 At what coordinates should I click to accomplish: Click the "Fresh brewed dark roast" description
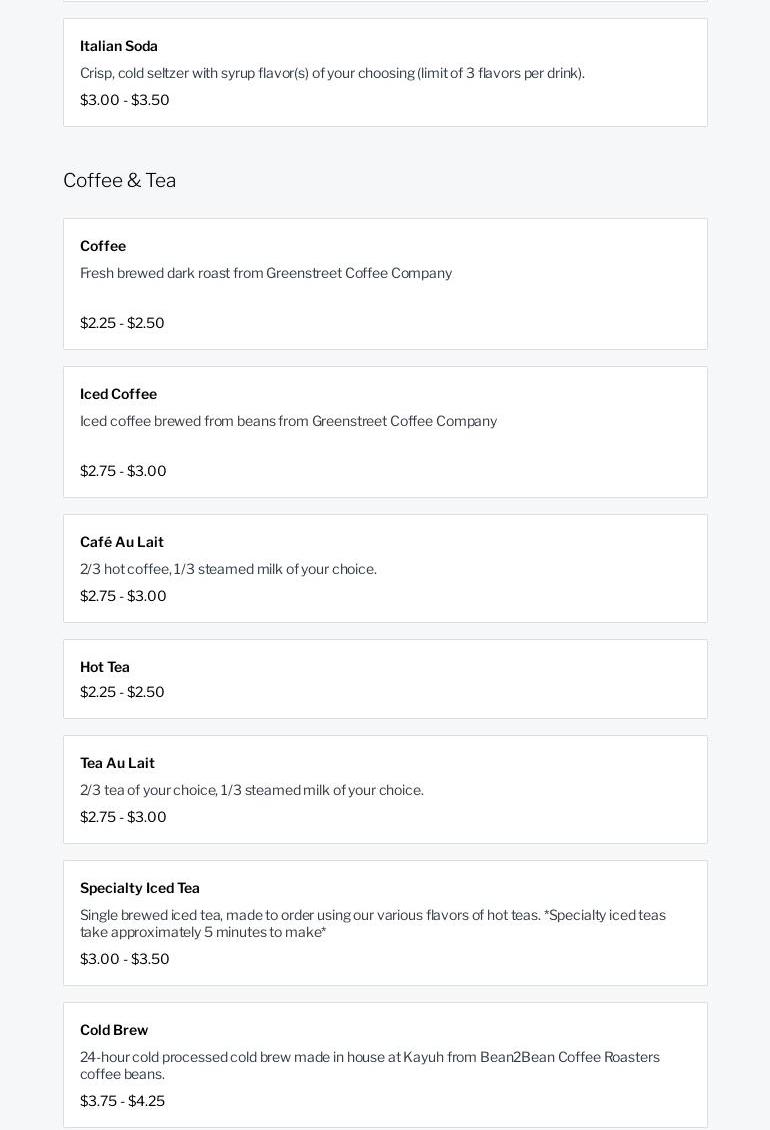click(x=266, y=273)
